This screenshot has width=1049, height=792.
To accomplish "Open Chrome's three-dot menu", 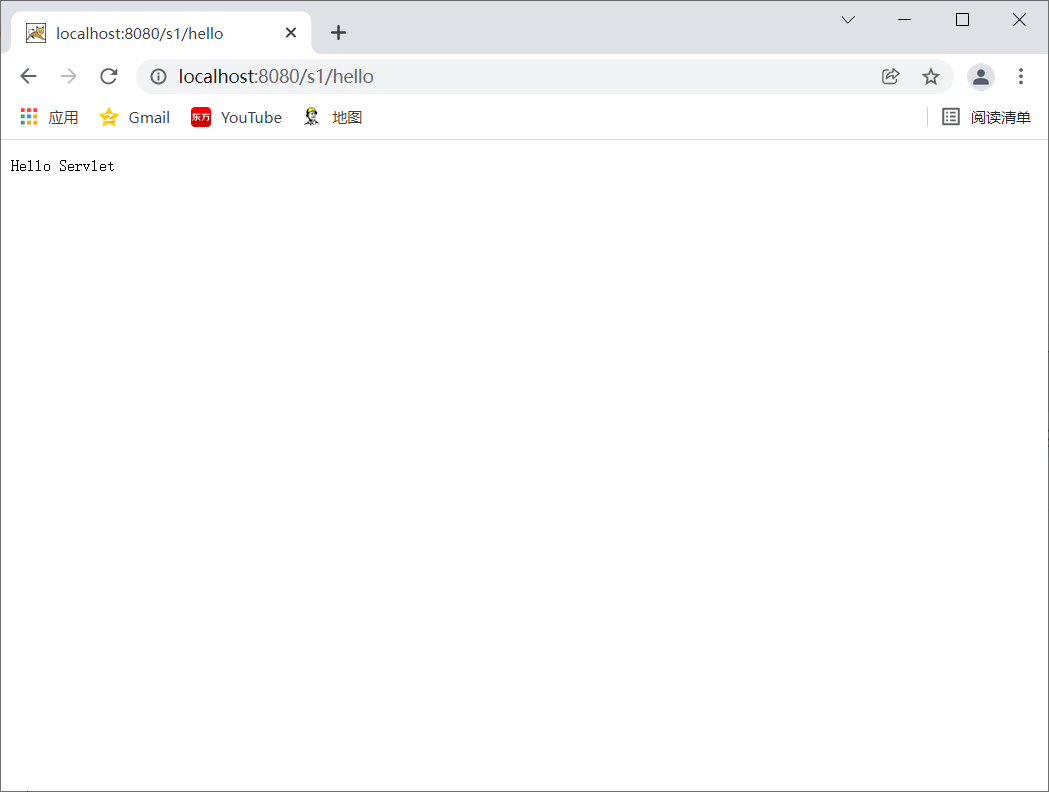I will tap(1021, 76).
